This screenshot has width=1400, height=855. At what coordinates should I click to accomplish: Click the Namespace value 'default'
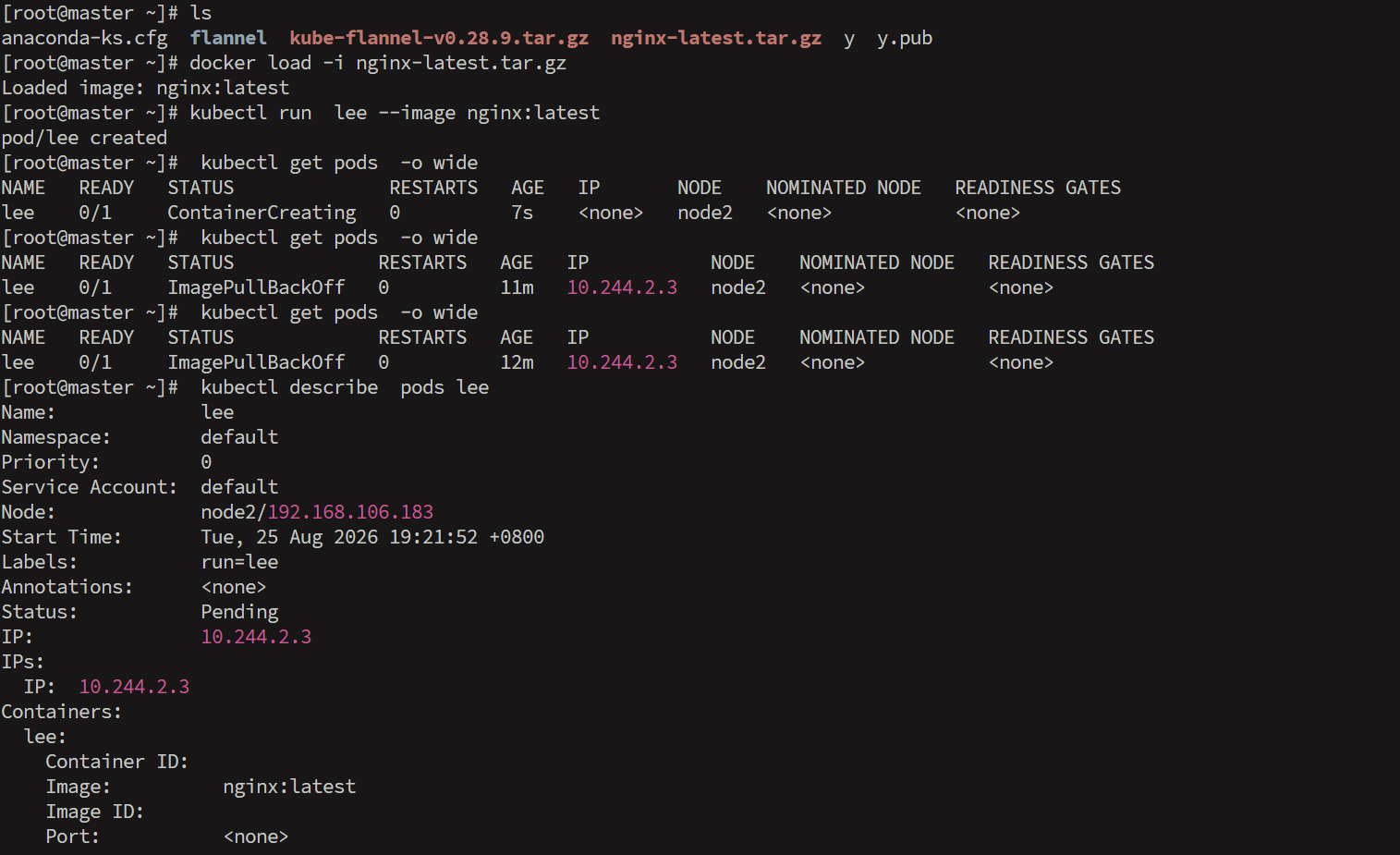[239, 437]
